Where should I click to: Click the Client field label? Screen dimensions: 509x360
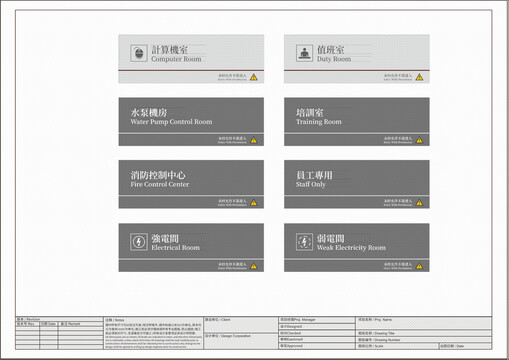click(x=218, y=319)
